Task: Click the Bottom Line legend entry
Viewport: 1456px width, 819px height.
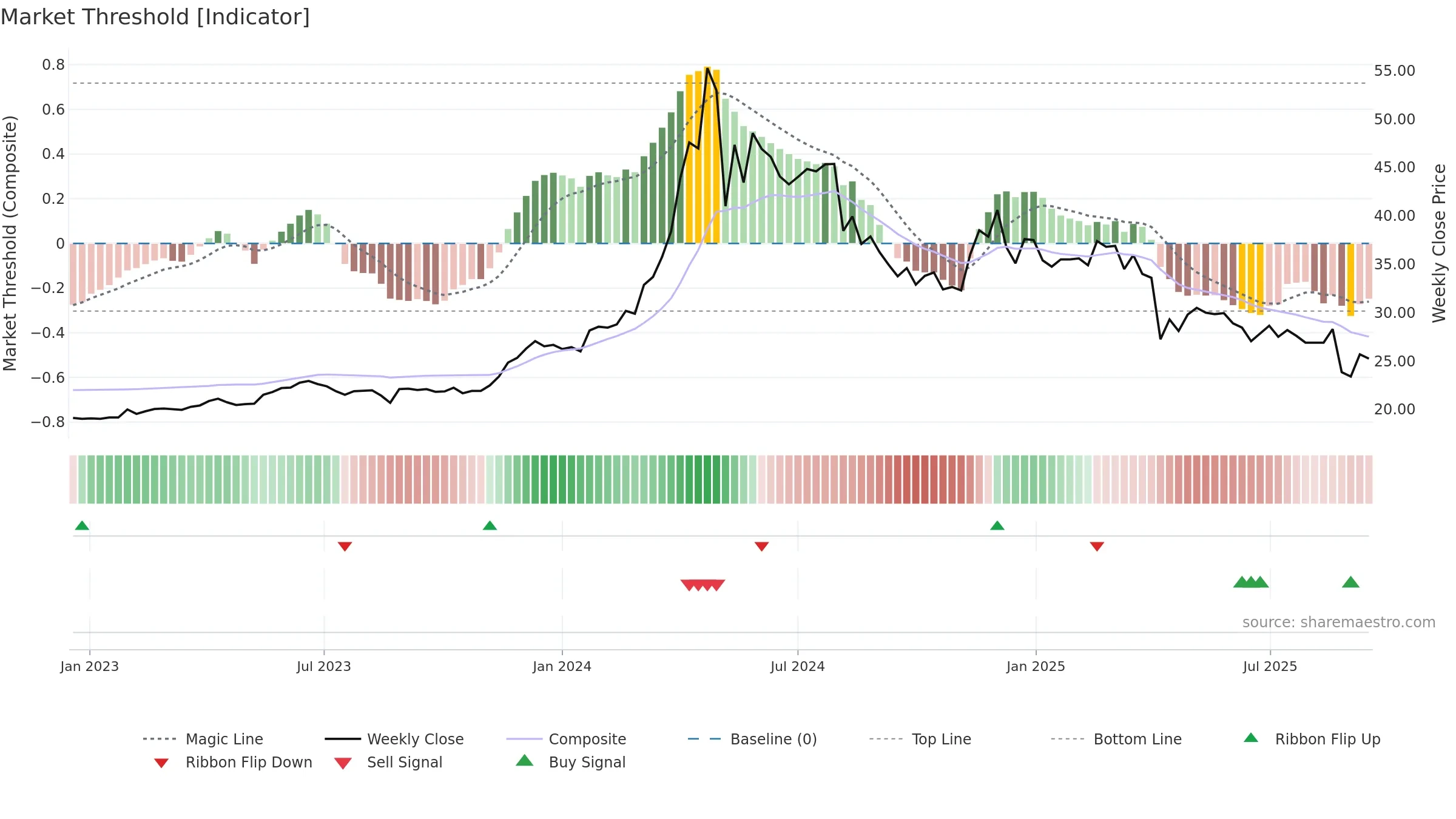Action: coord(1116,739)
